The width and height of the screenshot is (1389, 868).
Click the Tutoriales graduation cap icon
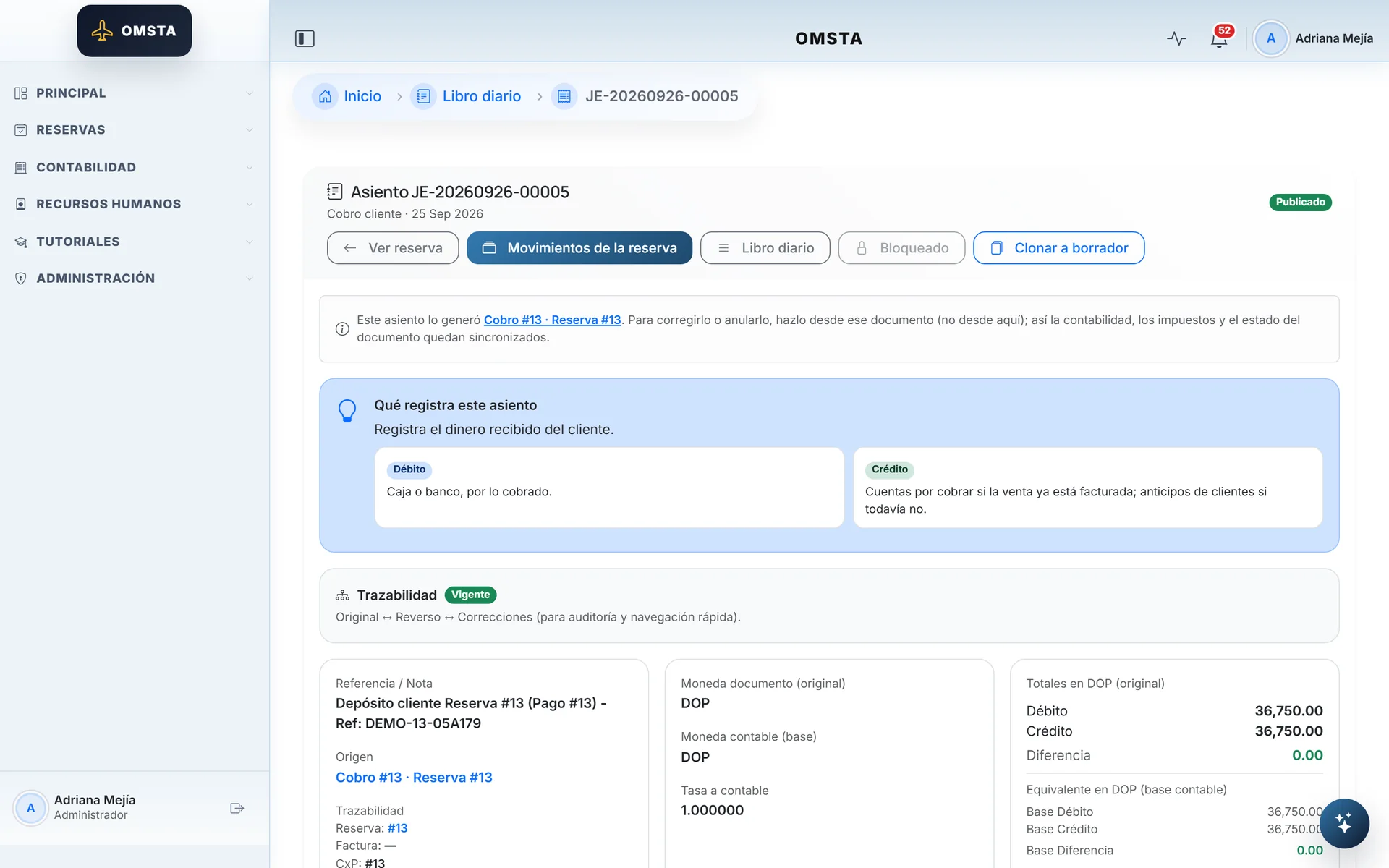click(x=21, y=242)
